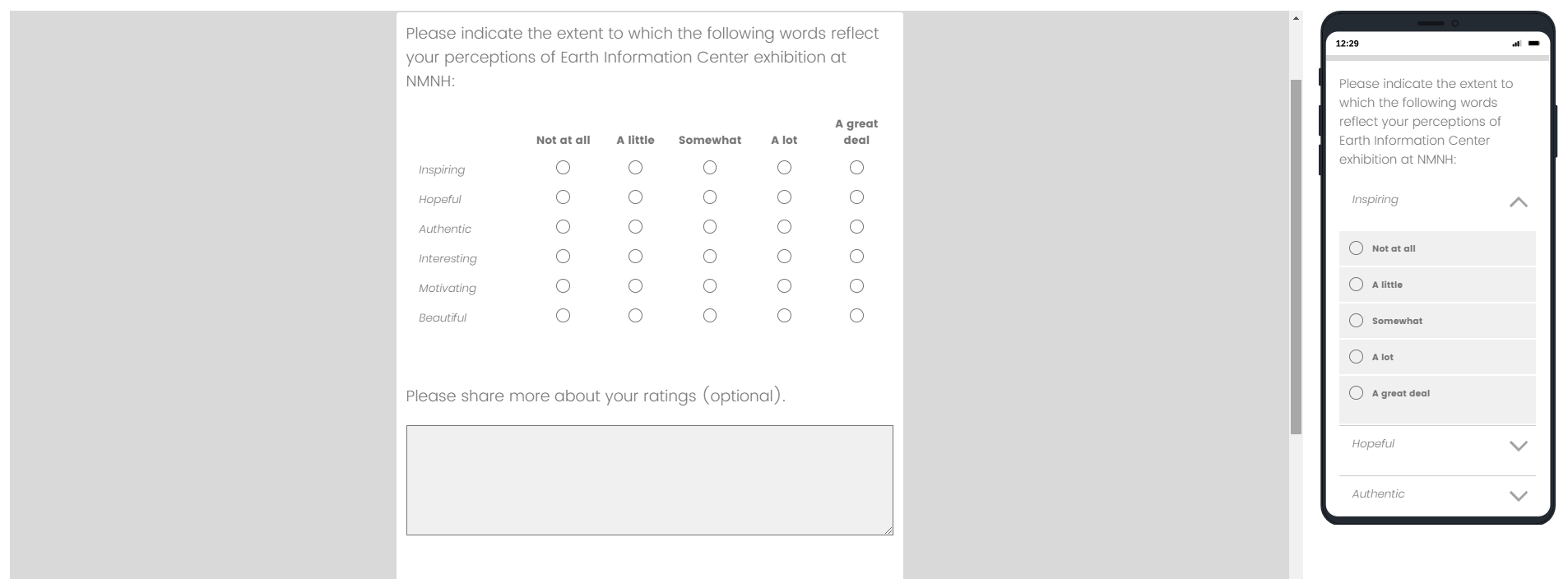Choose 'A little' for Motivating row

tap(635, 286)
